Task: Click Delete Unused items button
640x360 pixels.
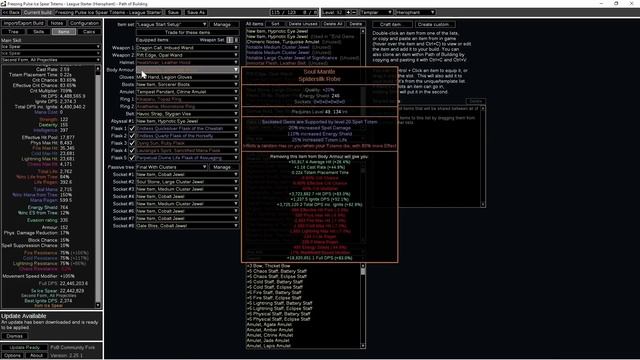Action: click(303, 24)
